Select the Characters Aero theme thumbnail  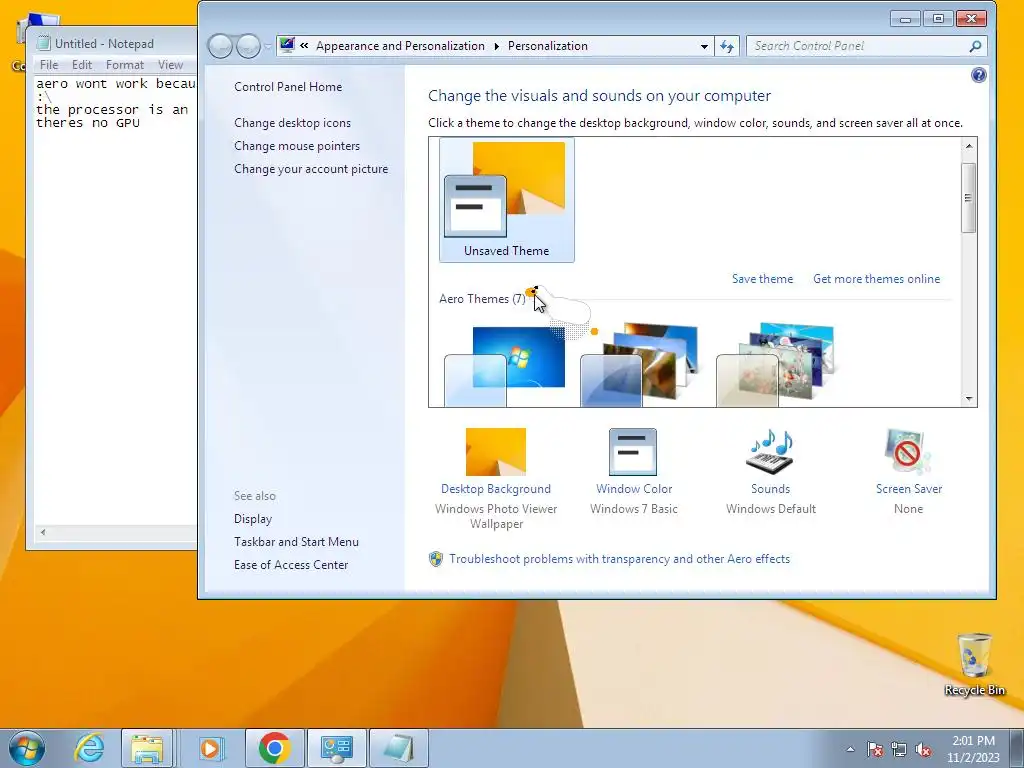tap(776, 366)
